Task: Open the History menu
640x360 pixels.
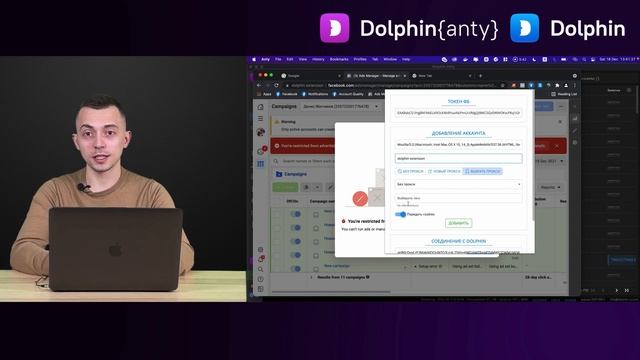Action: coord(318,60)
